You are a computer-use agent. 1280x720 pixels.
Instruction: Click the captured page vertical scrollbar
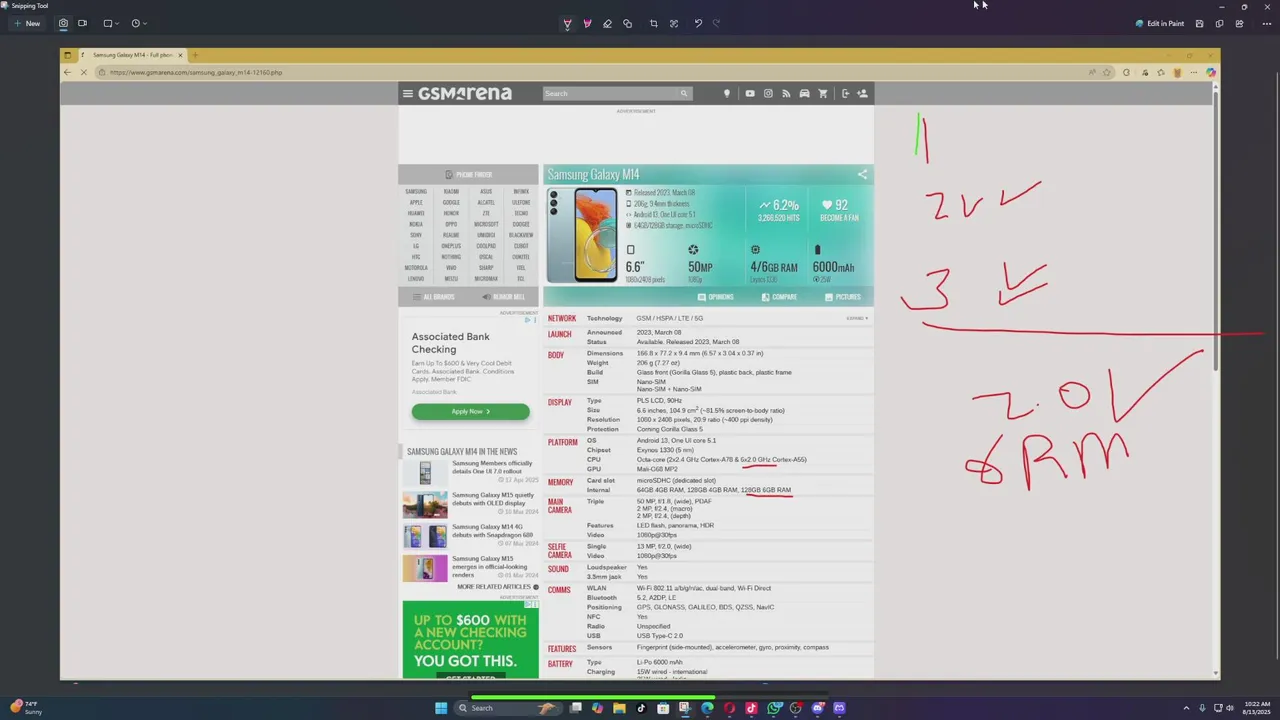pyautogui.click(x=1215, y=232)
